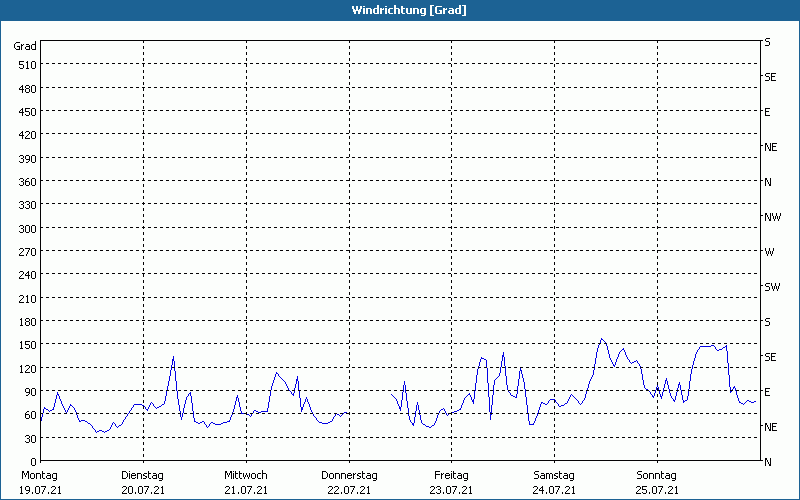Select the 450 y-axis value
Screen dimensions: 800x500
point(28,112)
